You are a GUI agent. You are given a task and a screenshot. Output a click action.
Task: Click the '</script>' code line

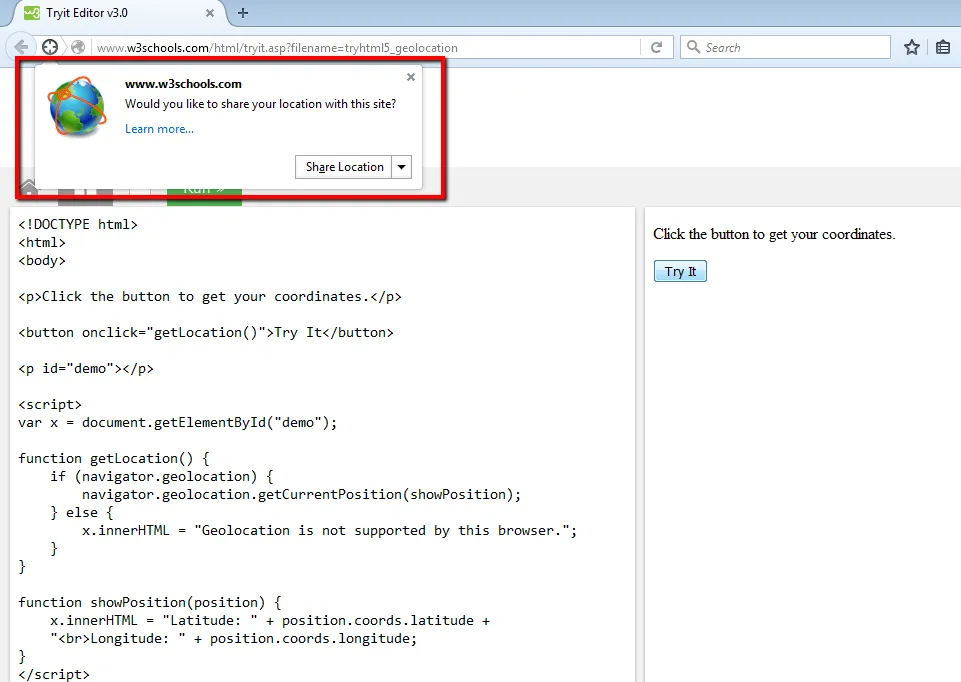(x=54, y=675)
